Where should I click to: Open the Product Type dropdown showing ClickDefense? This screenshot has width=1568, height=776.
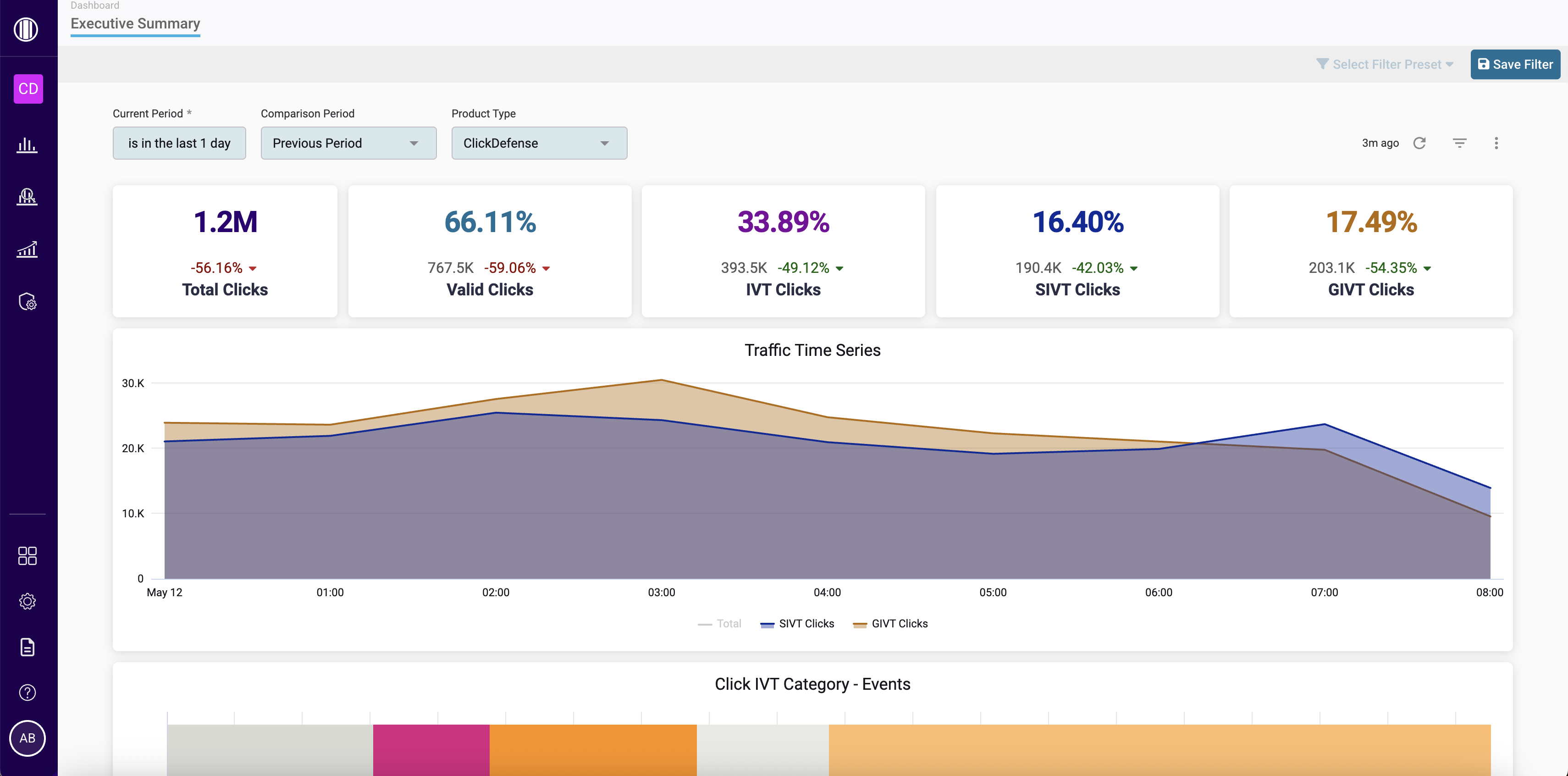coord(539,143)
